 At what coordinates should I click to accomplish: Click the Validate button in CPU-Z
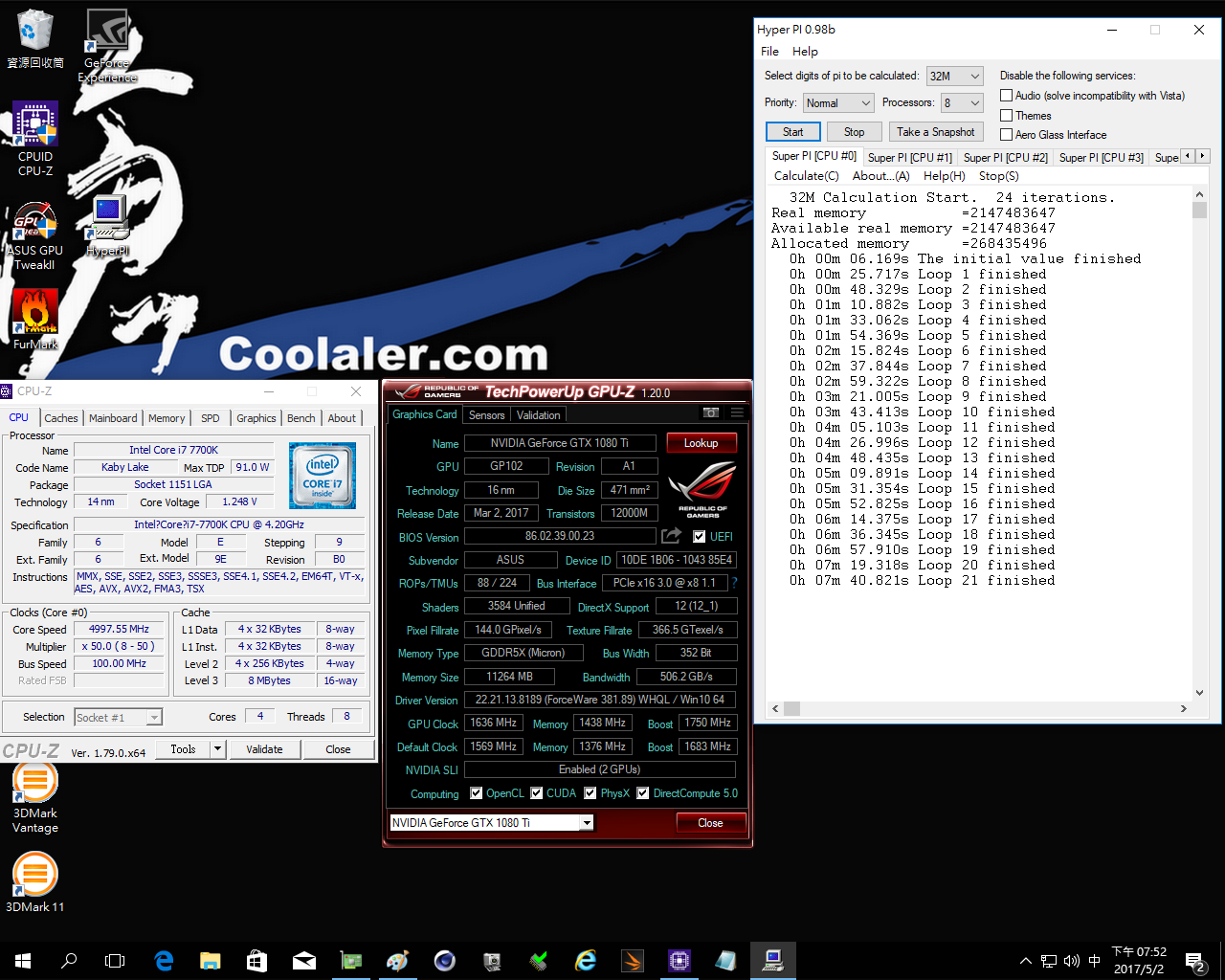point(264,749)
